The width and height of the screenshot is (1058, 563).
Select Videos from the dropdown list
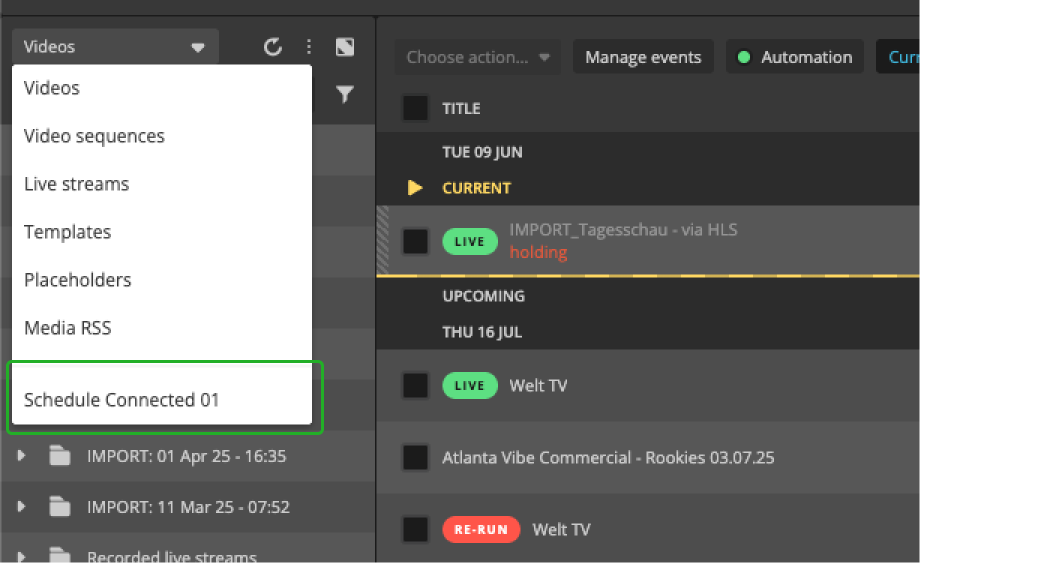click(162, 88)
